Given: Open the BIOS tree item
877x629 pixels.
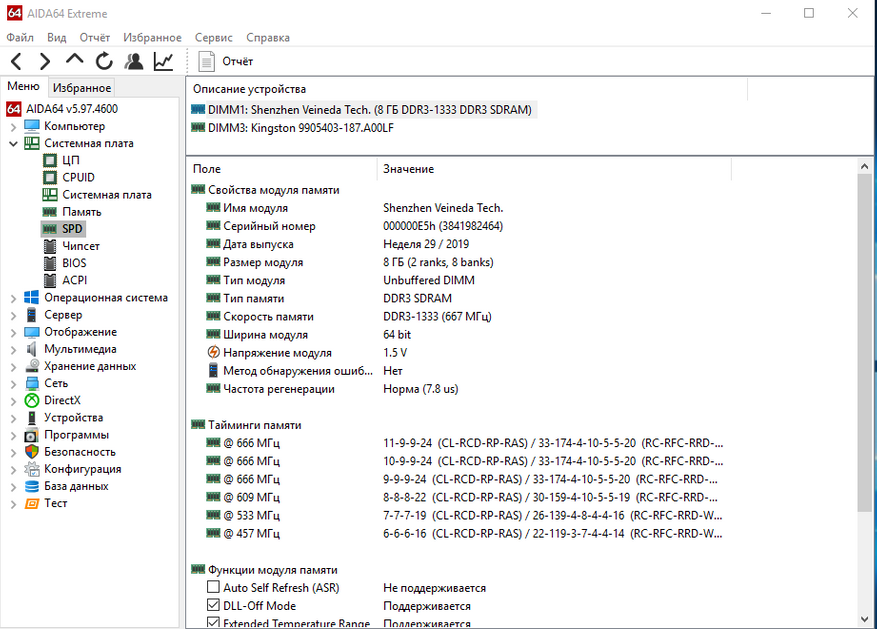Looking at the screenshot, I should (x=74, y=263).
